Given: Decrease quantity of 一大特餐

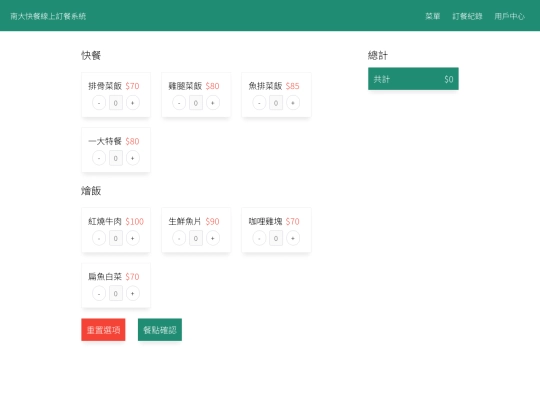Looking at the screenshot, I should (x=99, y=158).
